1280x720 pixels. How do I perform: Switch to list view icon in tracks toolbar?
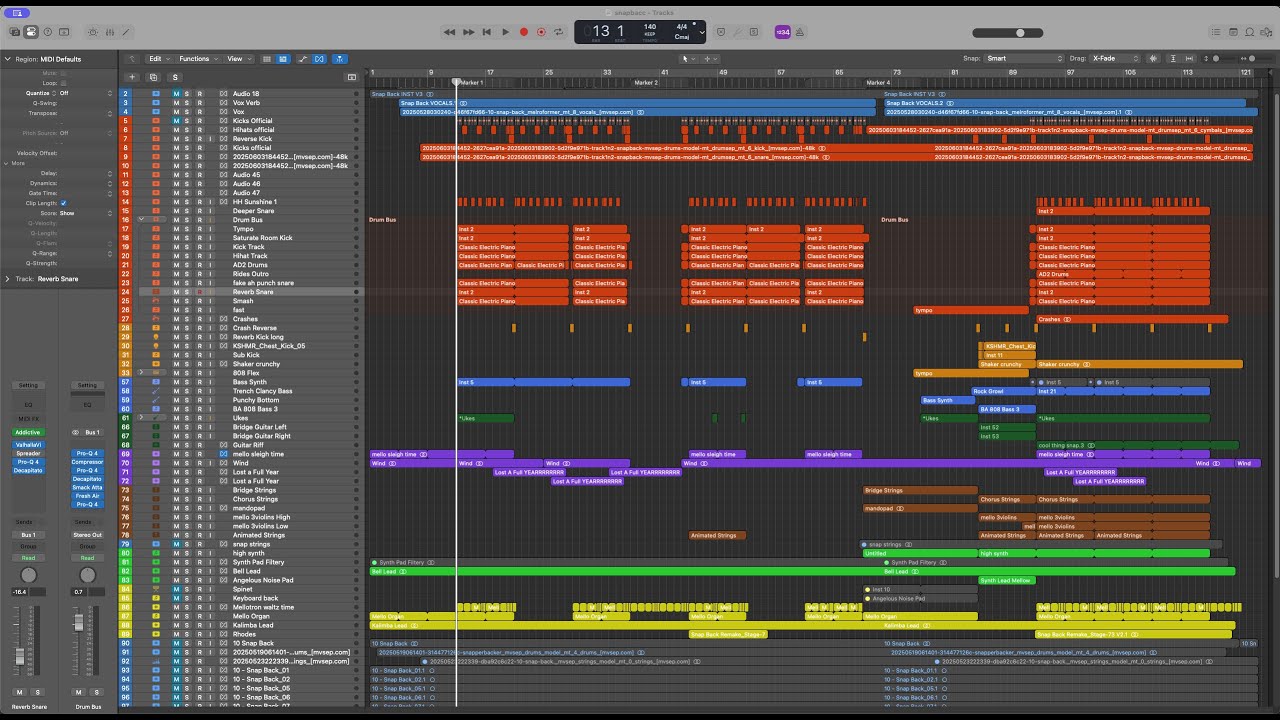click(267, 59)
